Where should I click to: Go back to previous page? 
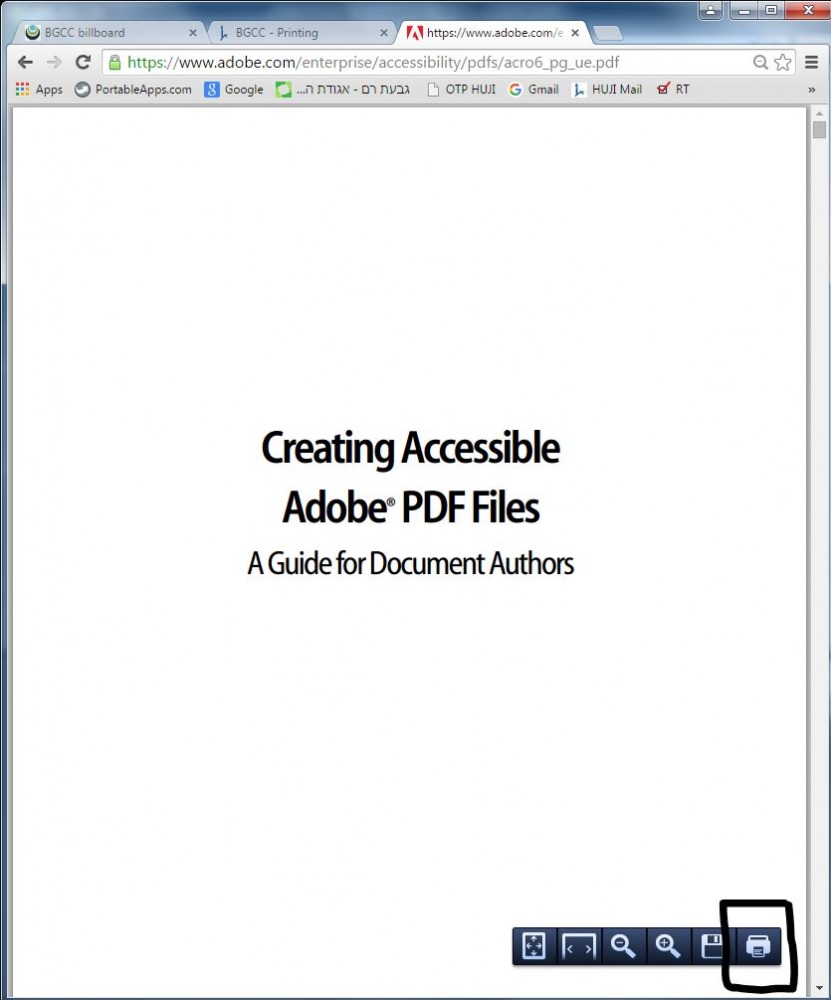[25, 62]
